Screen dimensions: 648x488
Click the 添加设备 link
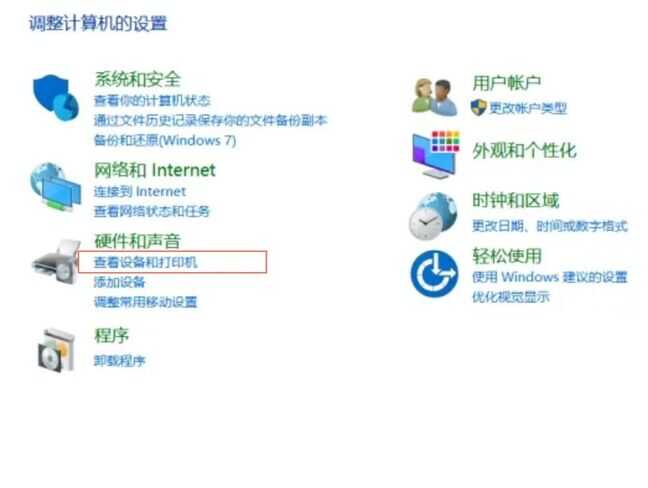pos(119,282)
